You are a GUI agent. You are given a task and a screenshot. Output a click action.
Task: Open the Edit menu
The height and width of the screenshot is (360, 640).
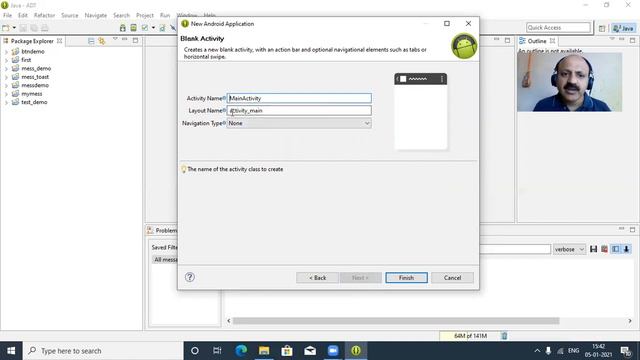click(22, 15)
